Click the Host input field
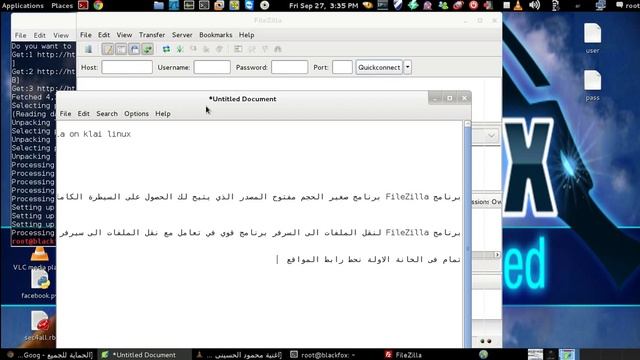640x360 pixels. point(127,67)
